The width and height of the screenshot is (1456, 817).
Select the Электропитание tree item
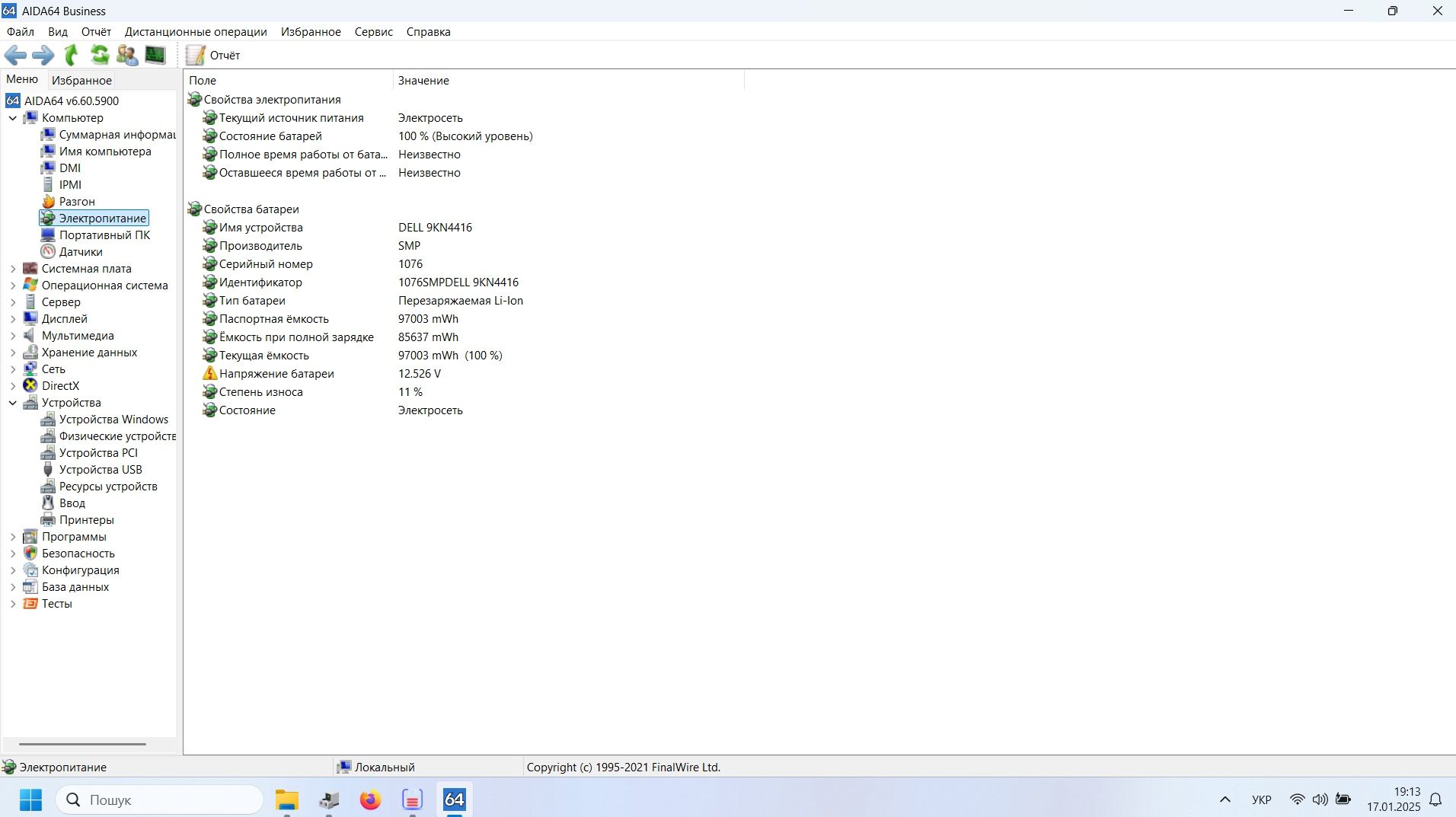coord(102,219)
